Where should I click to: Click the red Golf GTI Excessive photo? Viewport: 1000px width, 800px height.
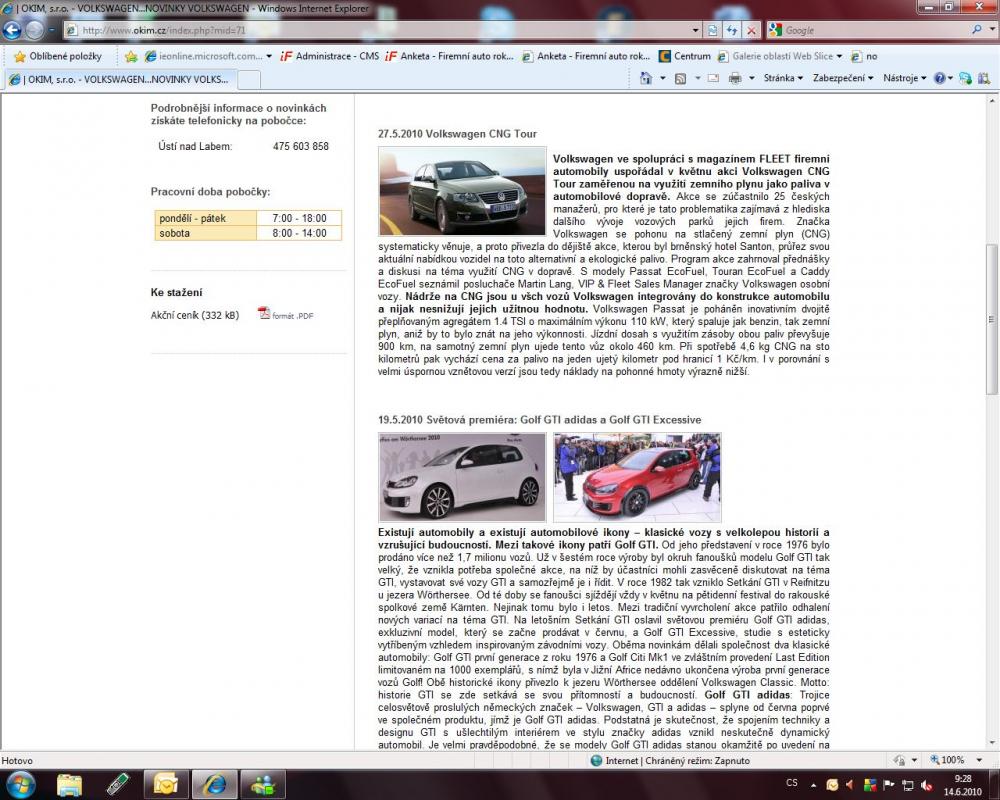[x=637, y=477]
